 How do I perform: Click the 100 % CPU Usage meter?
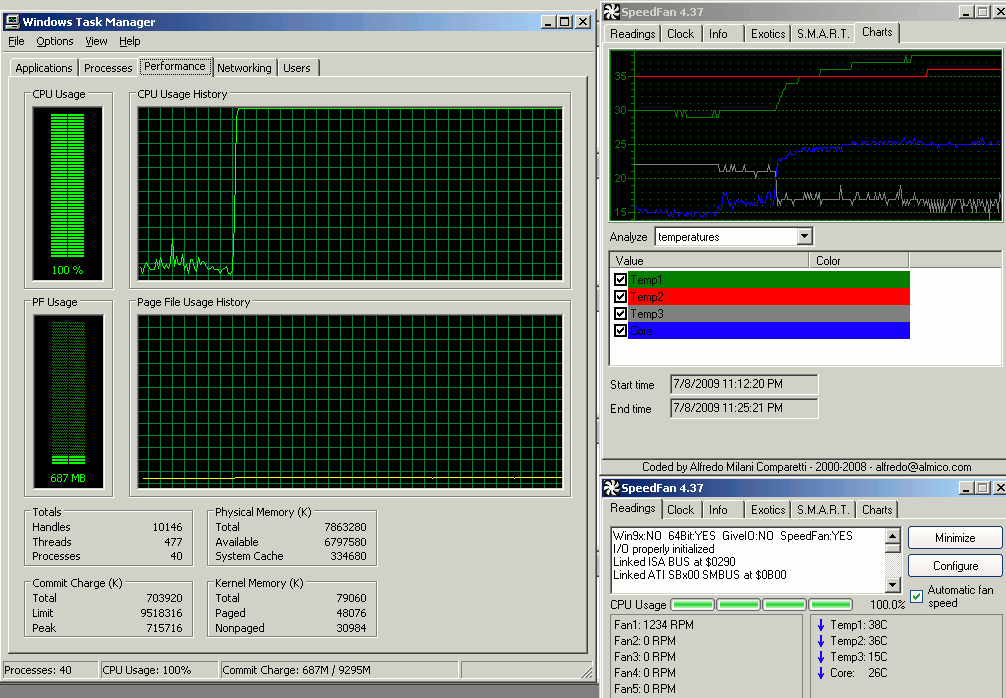click(x=67, y=192)
